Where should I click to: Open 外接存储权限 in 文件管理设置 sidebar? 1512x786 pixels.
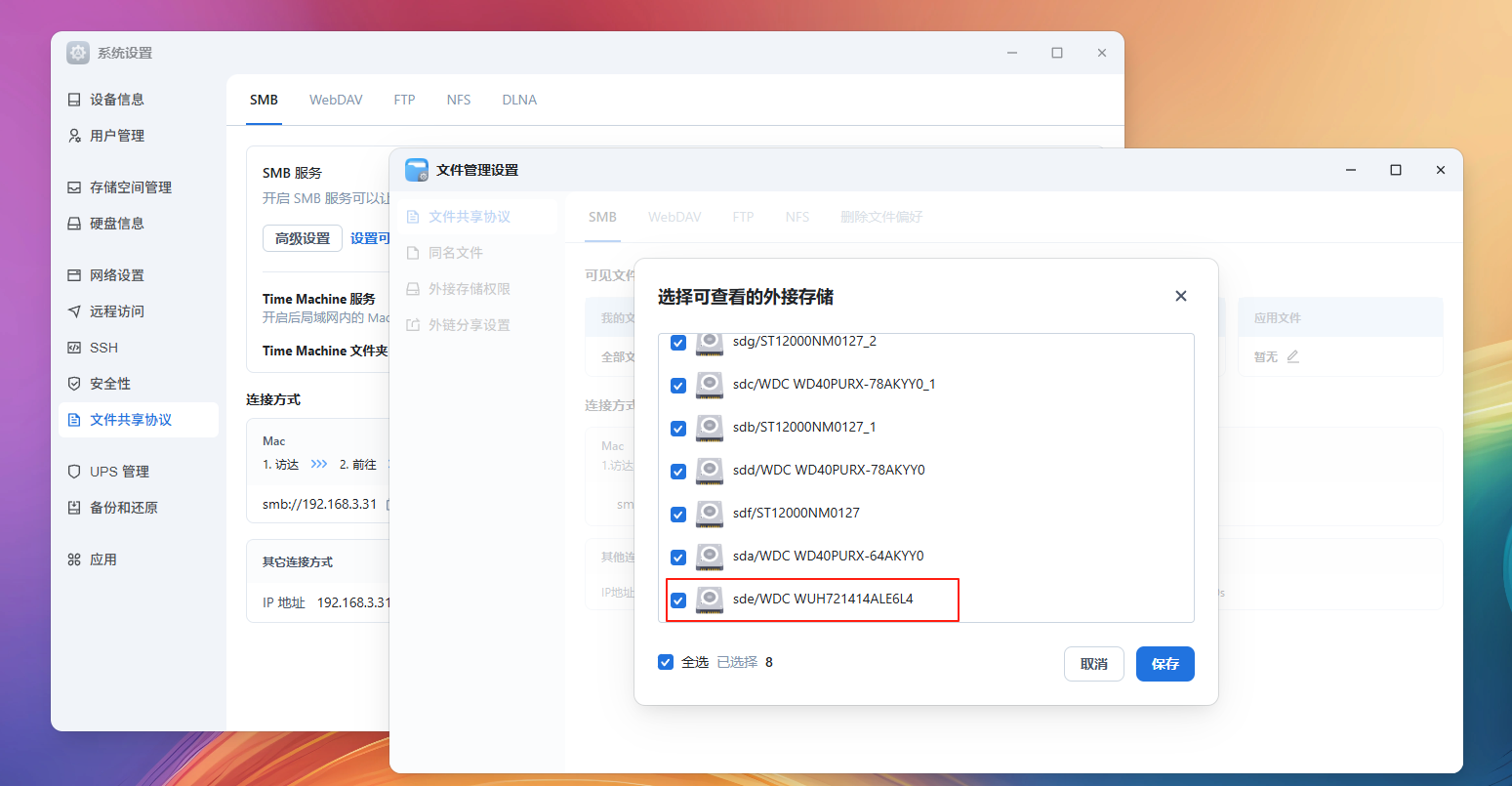[477, 289]
